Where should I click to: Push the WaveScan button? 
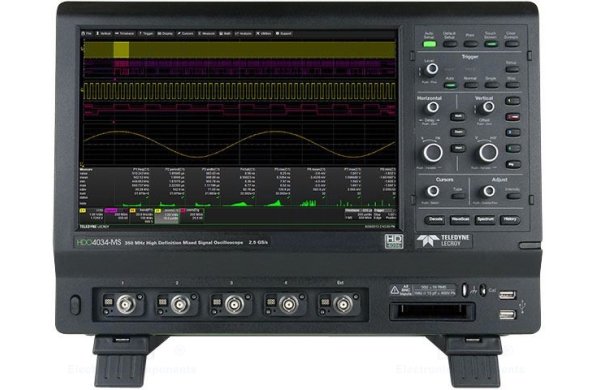tap(460, 220)
